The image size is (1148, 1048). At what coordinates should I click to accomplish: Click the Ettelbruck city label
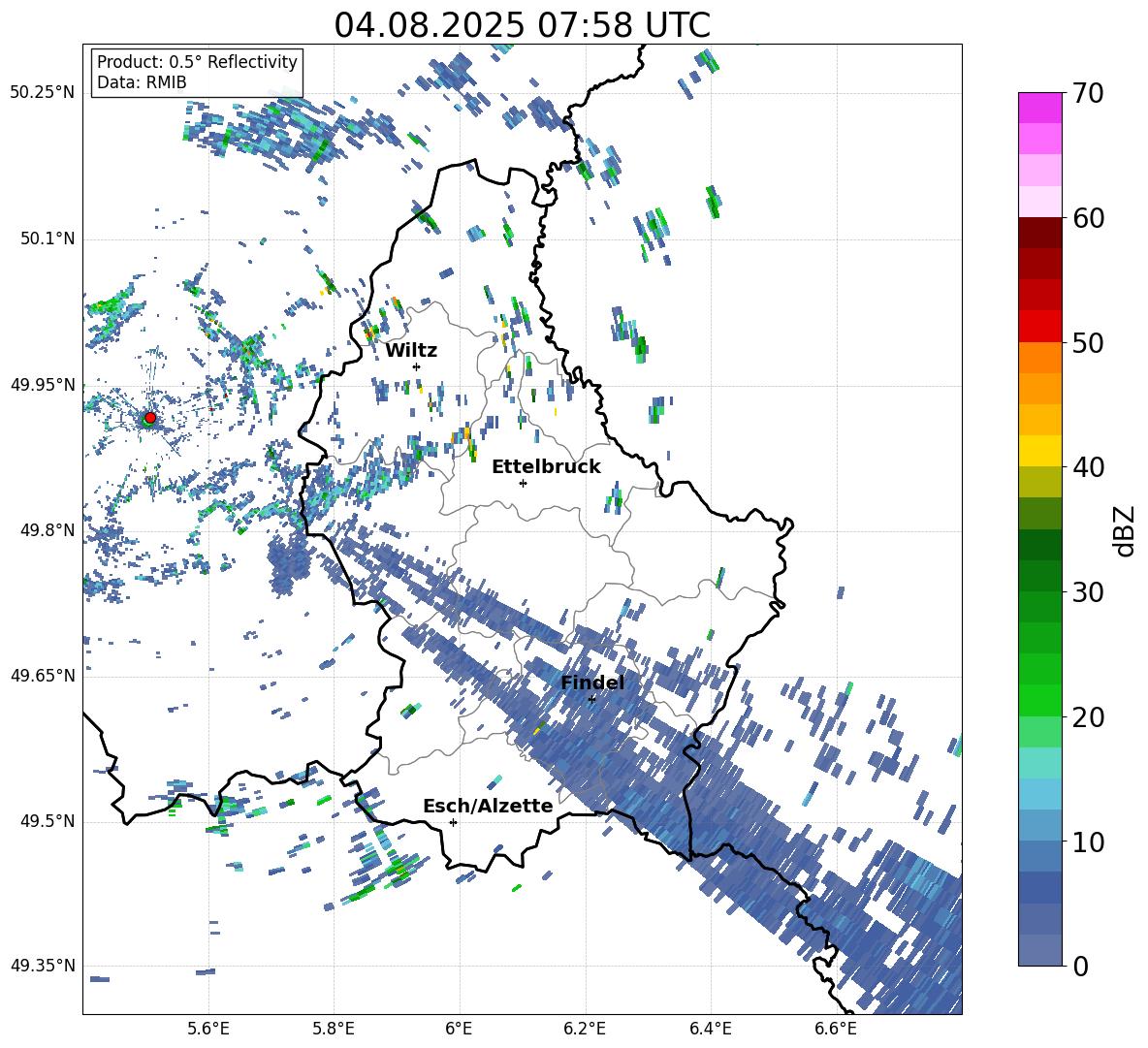pos(546,466)
